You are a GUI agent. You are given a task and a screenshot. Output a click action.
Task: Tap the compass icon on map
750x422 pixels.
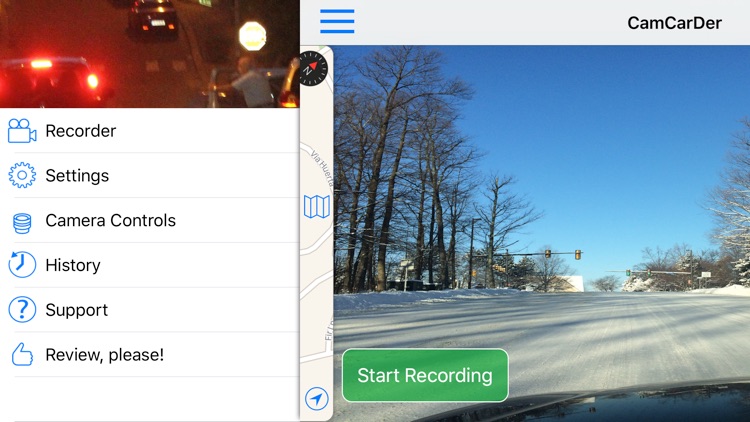tap(313, 68)
